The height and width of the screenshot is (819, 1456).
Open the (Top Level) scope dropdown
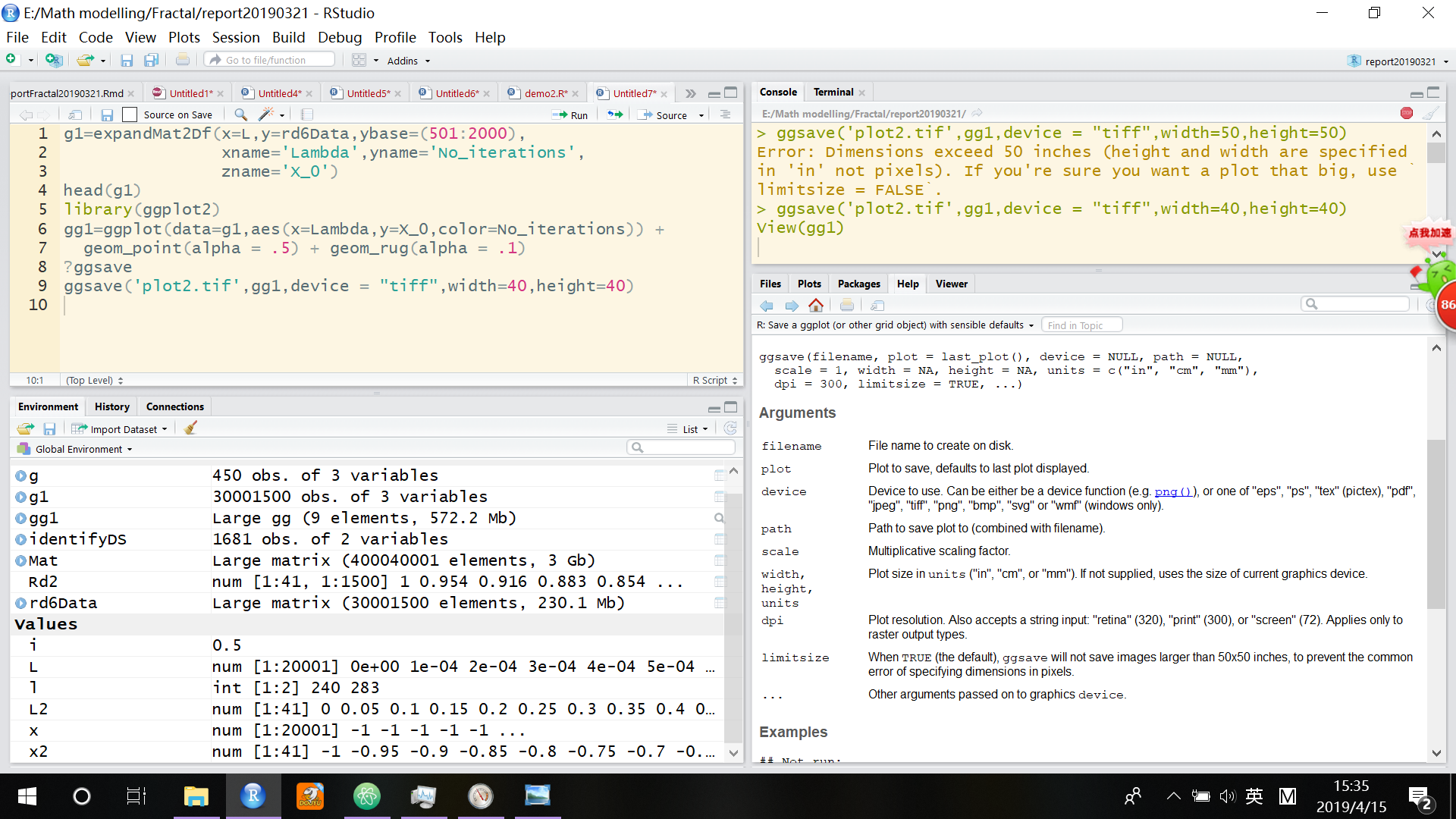click(94, 380)
